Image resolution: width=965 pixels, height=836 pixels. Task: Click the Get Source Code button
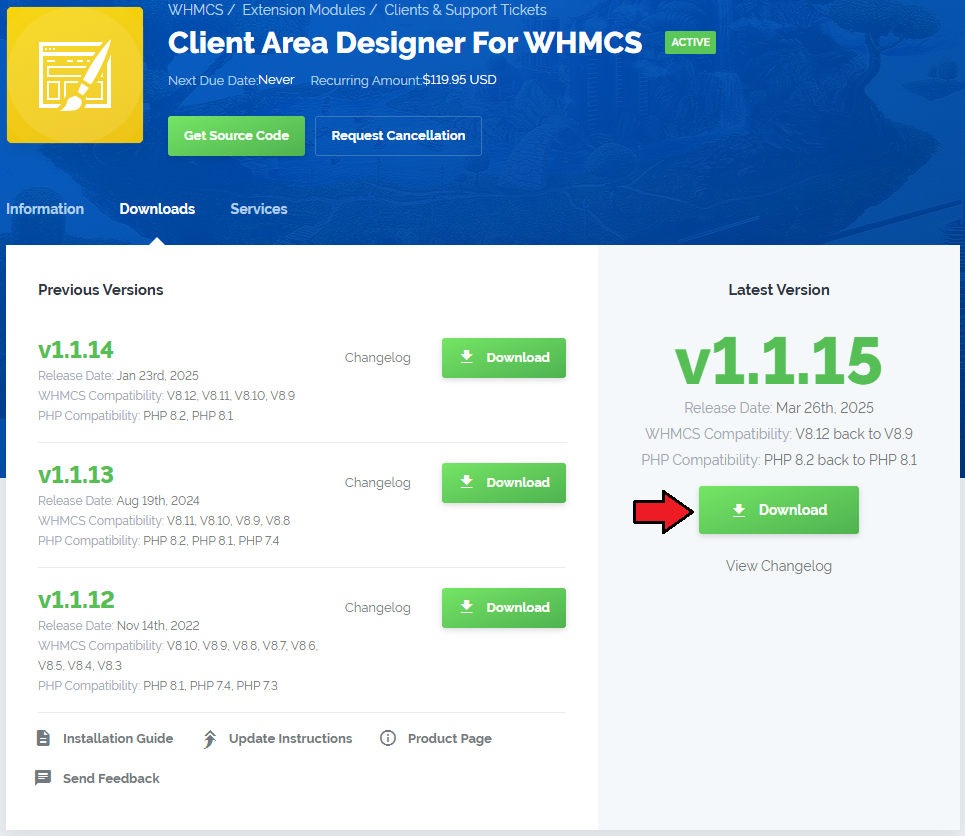pyautogui.click(x=236, y=136)
